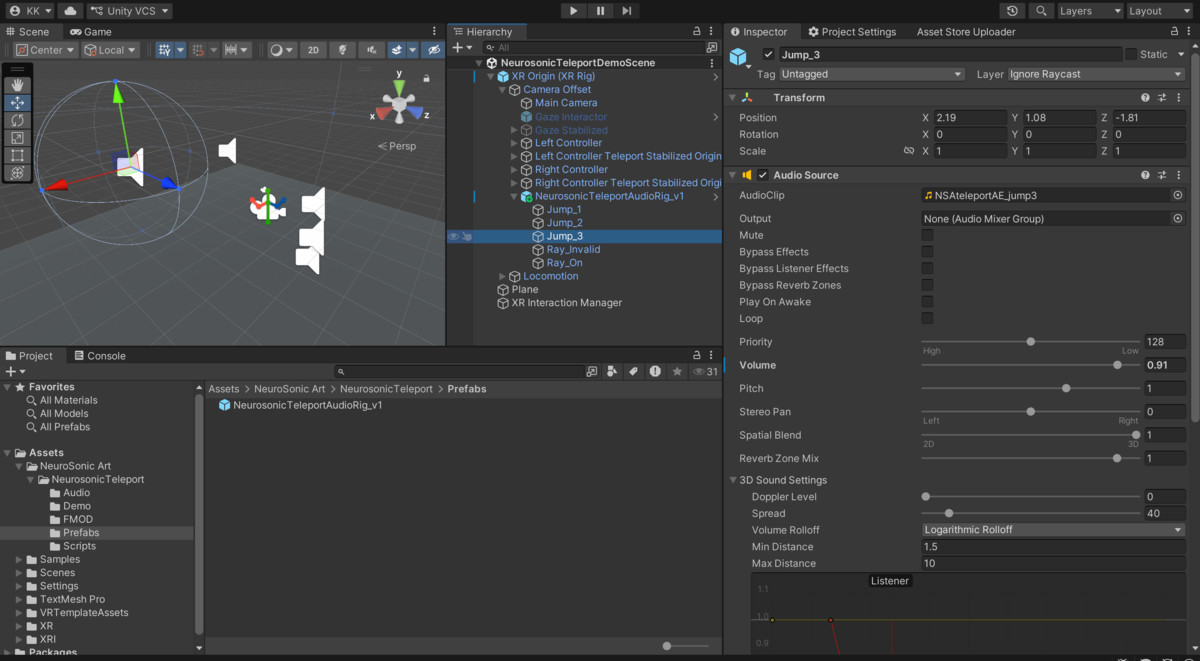Click the Max Distance input field
This screenshot has height=661, width=1200.
pyautogui.click(x=1050, y=563)
